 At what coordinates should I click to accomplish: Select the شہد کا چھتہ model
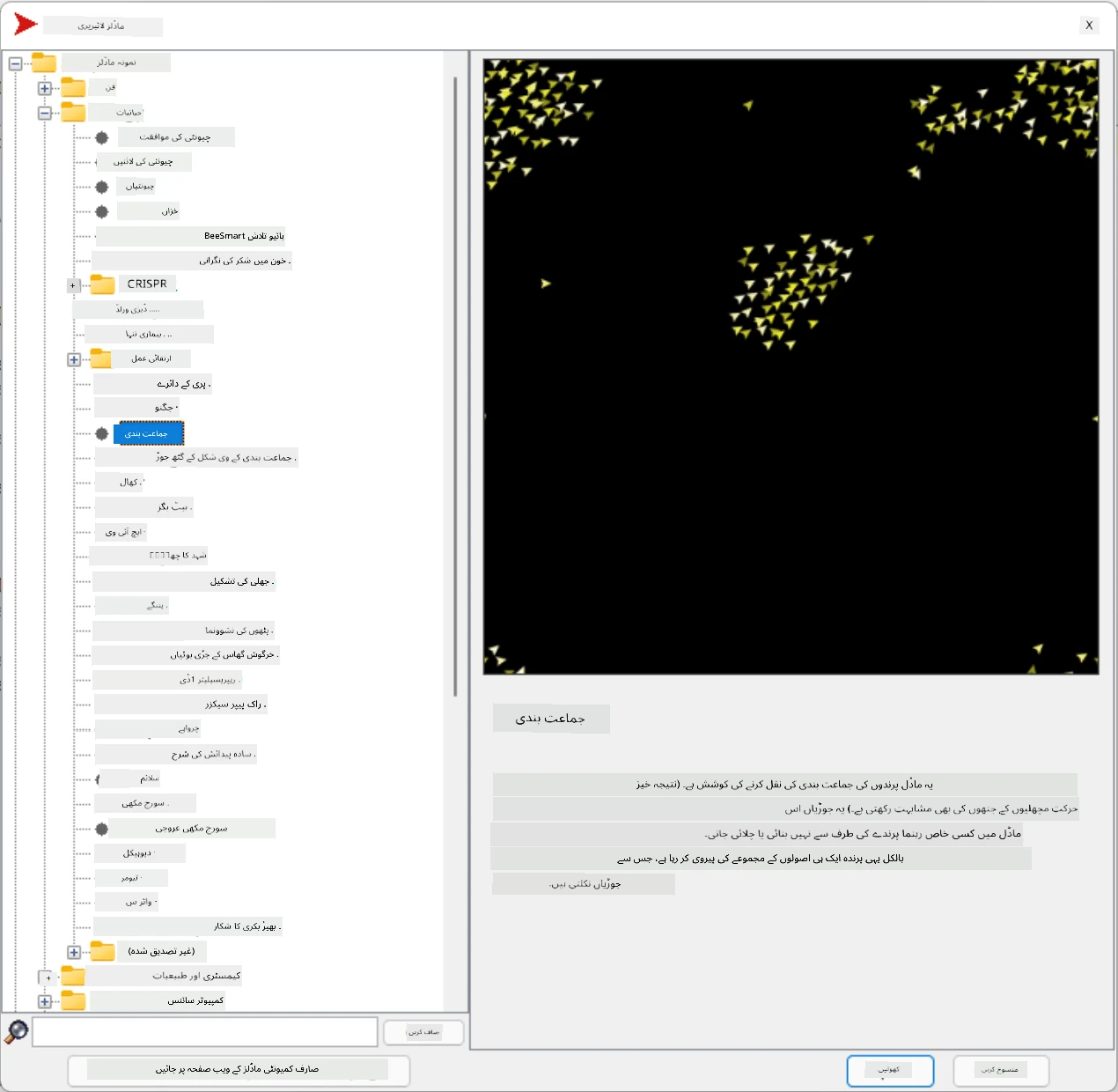pos(149,556)
